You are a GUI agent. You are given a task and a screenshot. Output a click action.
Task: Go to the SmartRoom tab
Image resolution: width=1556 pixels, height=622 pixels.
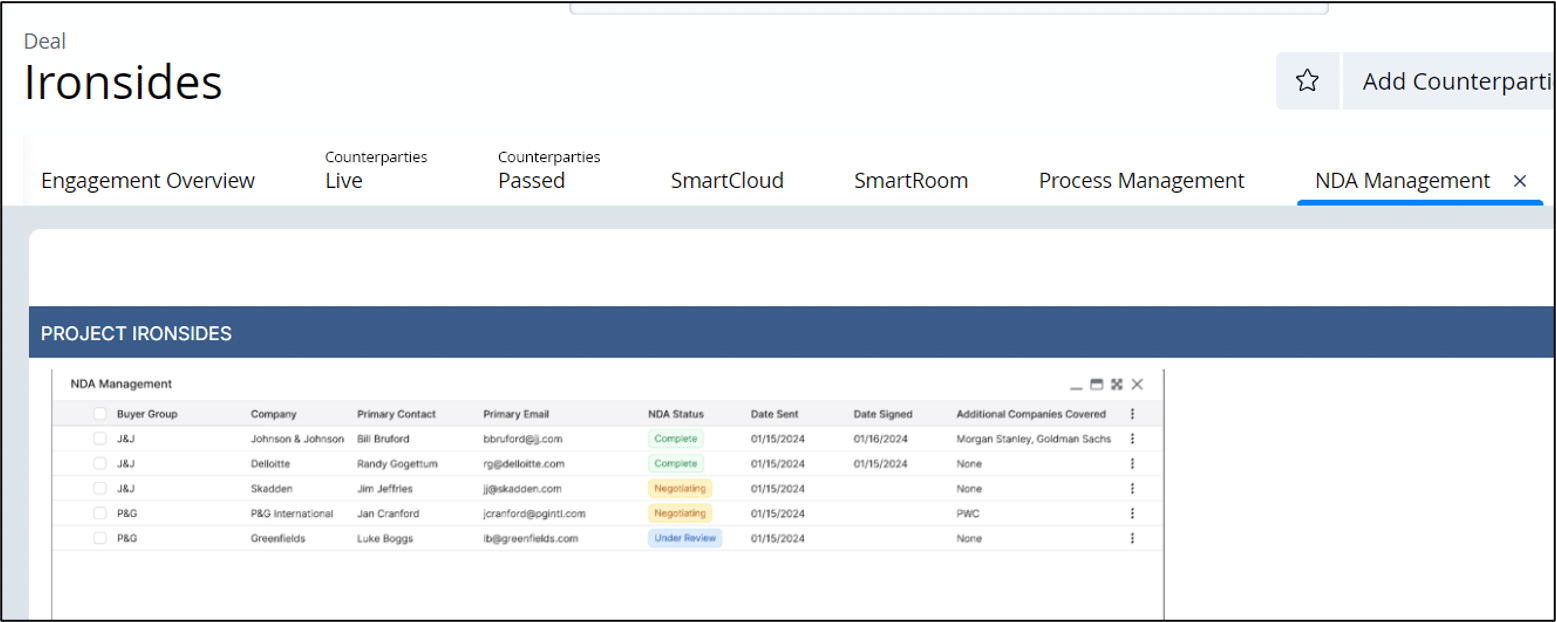(x=910, y=181)
